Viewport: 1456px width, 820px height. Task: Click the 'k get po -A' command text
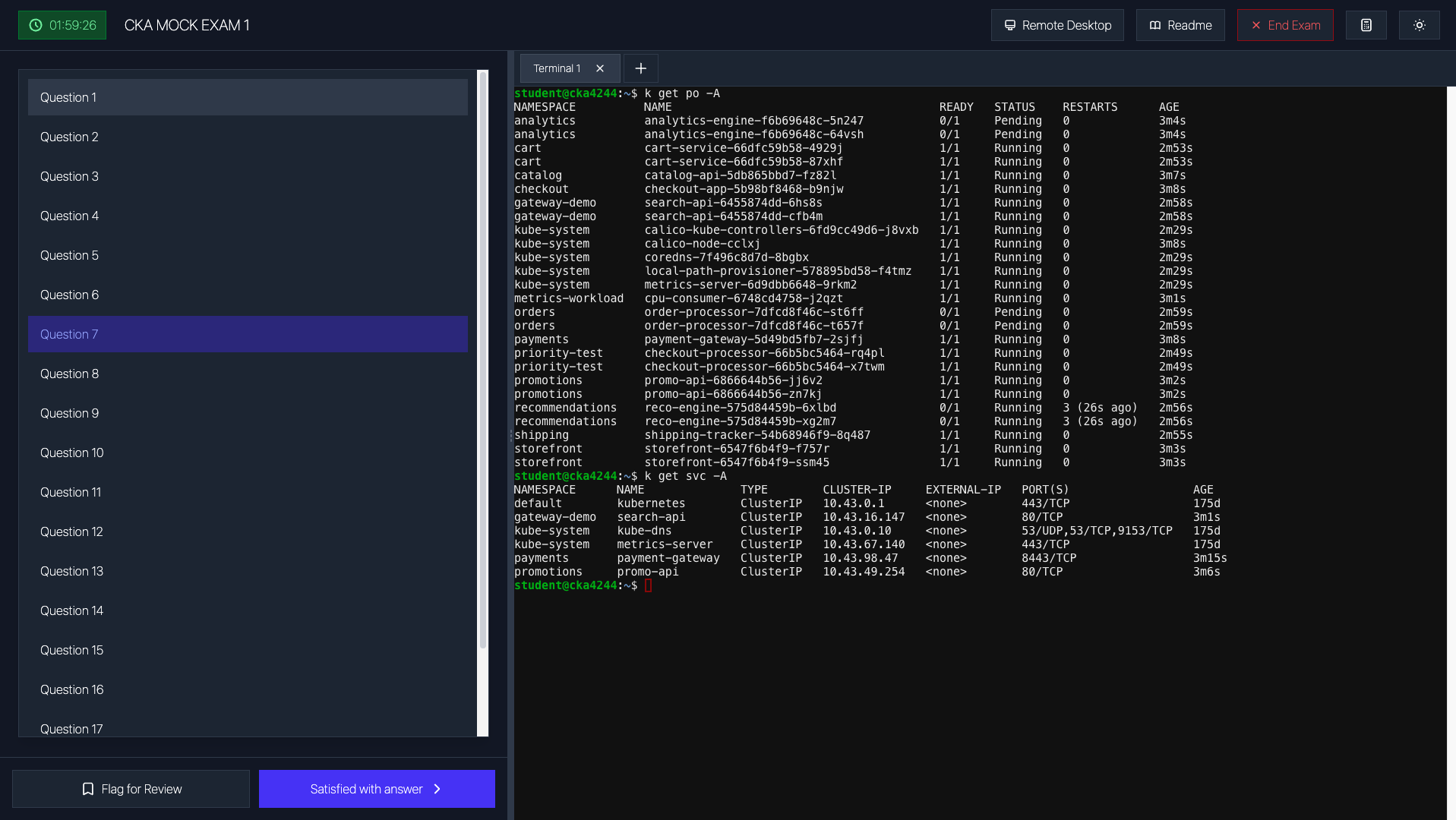pos(682,93)
